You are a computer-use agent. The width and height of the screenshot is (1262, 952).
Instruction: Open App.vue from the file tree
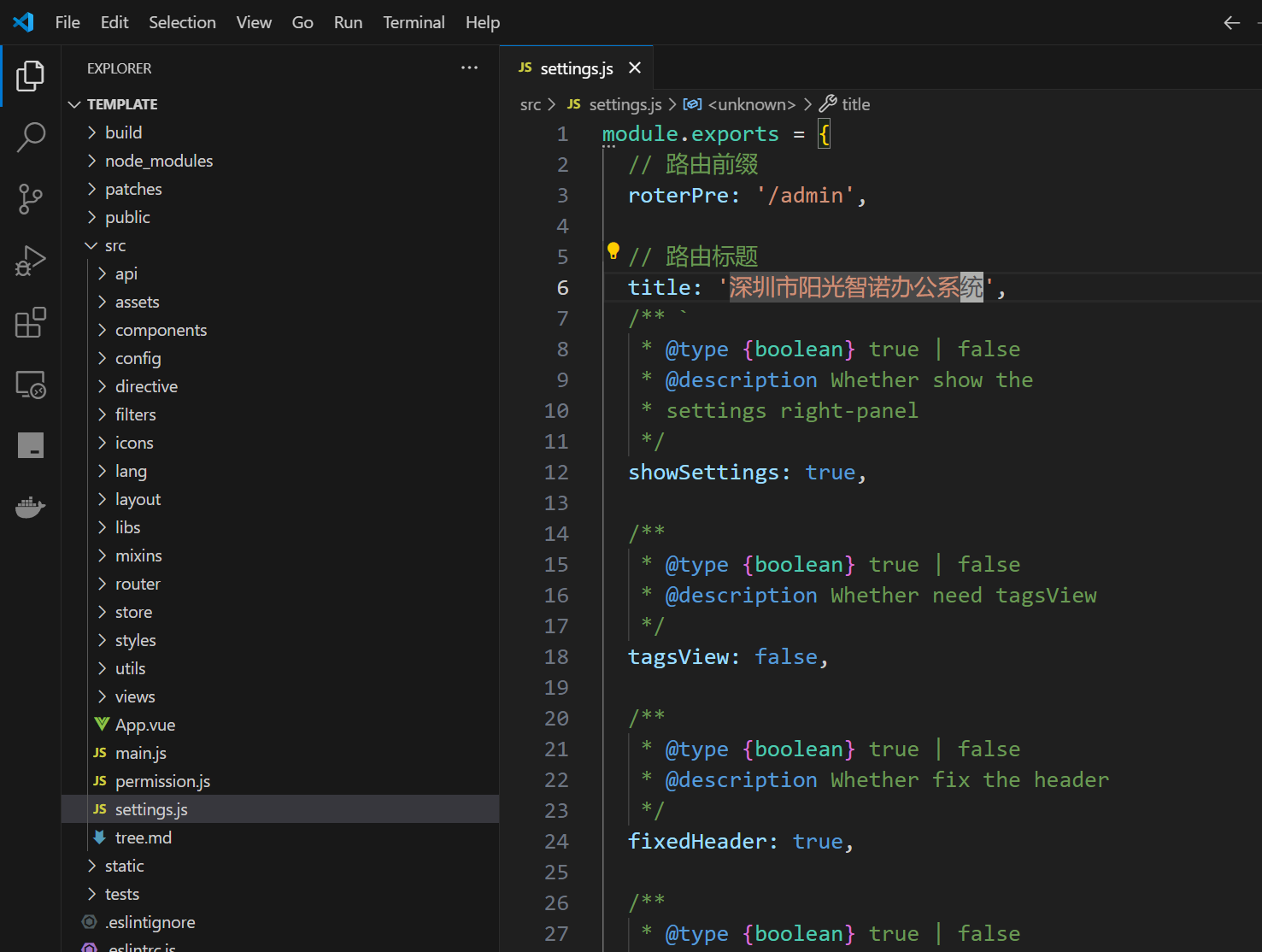point(145,726)
